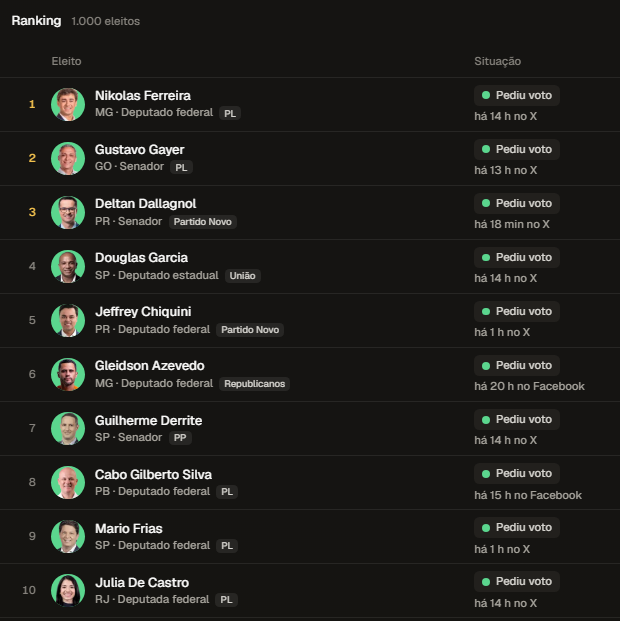Open Gleidson Azevedo's avatar
This screenshot has height=621, width=620.
[68, 374]
